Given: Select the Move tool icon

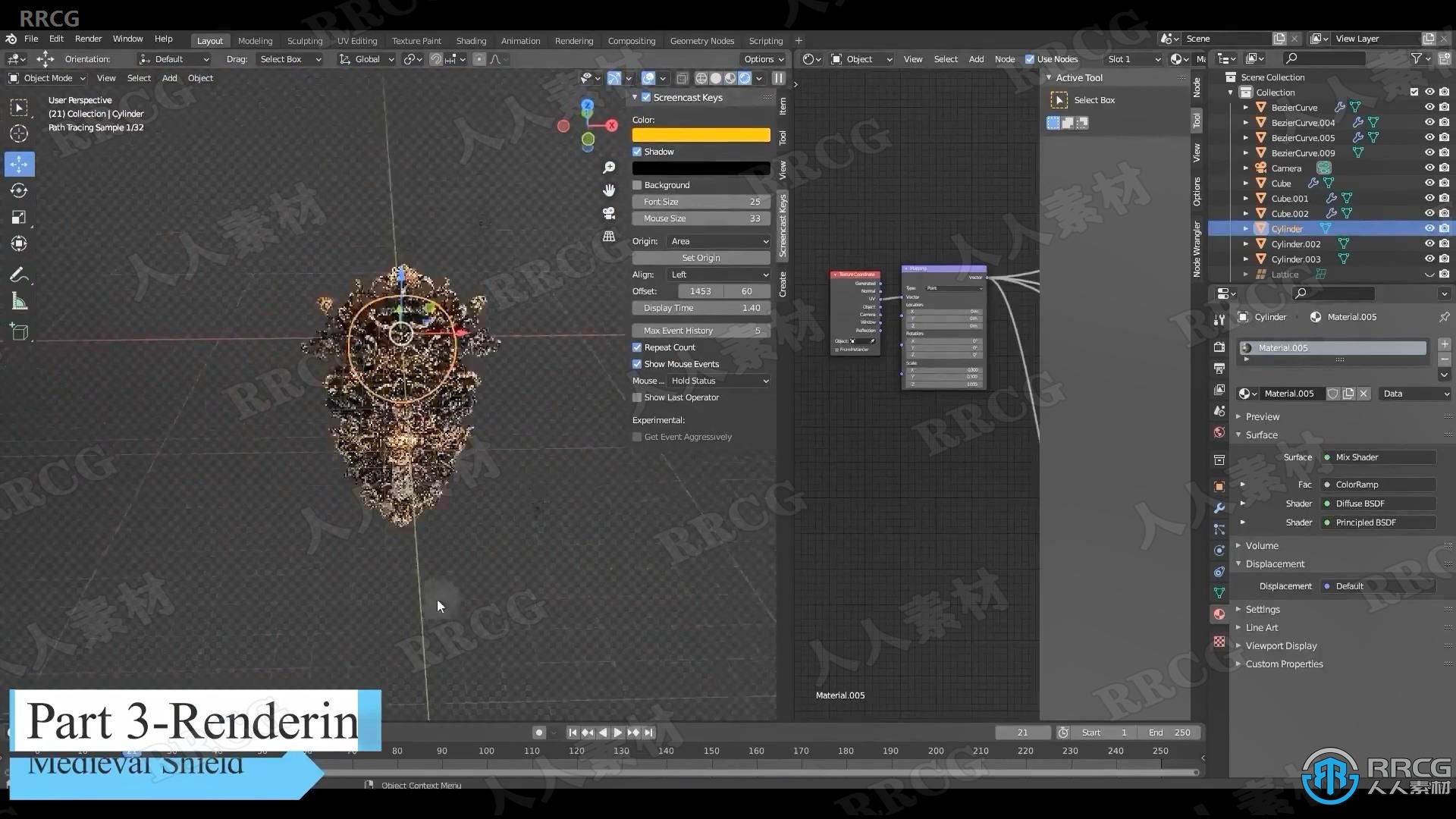Looking at the screenshot, I should (x=18, y=163).
